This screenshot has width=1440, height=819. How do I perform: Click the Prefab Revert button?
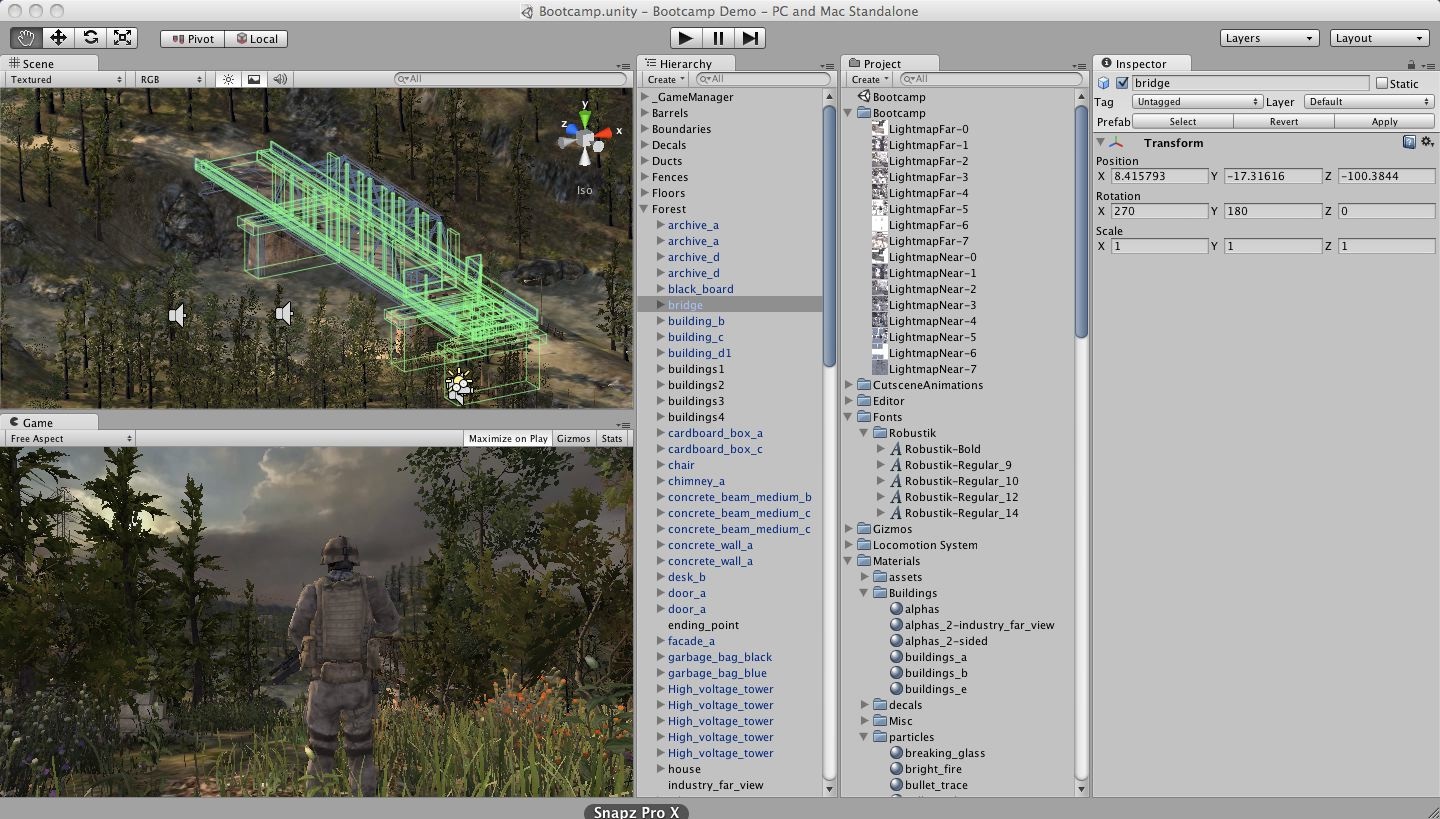pyautogui.click(x=1284, y=121)
